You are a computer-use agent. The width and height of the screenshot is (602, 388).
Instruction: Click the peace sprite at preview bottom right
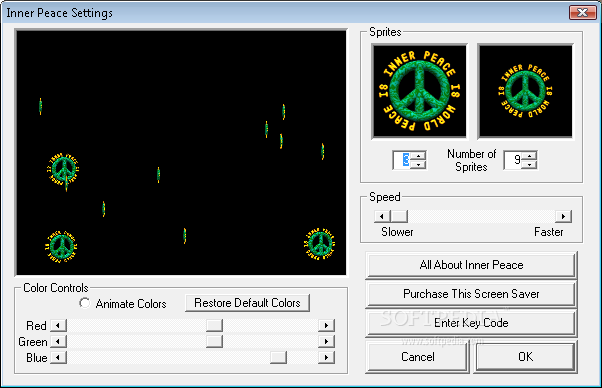click(320, 244)
